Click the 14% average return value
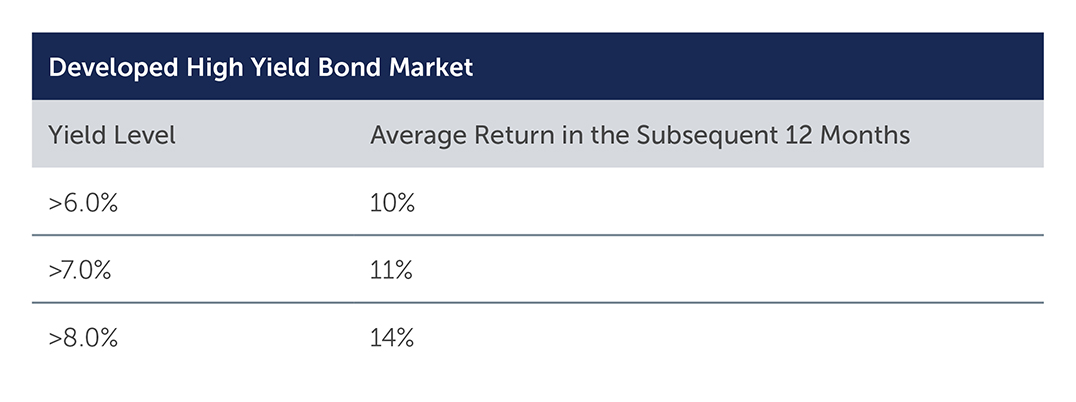This screenshot has width=1076, height=402. point(393,338)
